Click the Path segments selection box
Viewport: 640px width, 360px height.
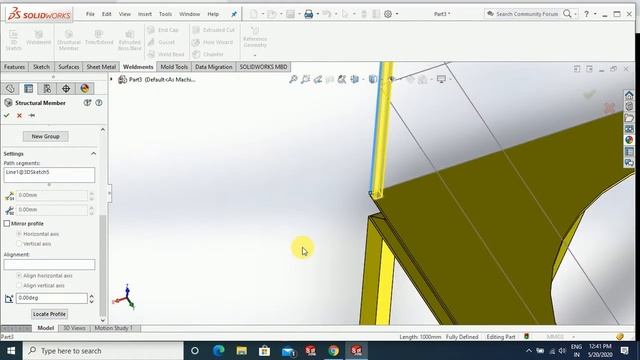tap(49, 175)
